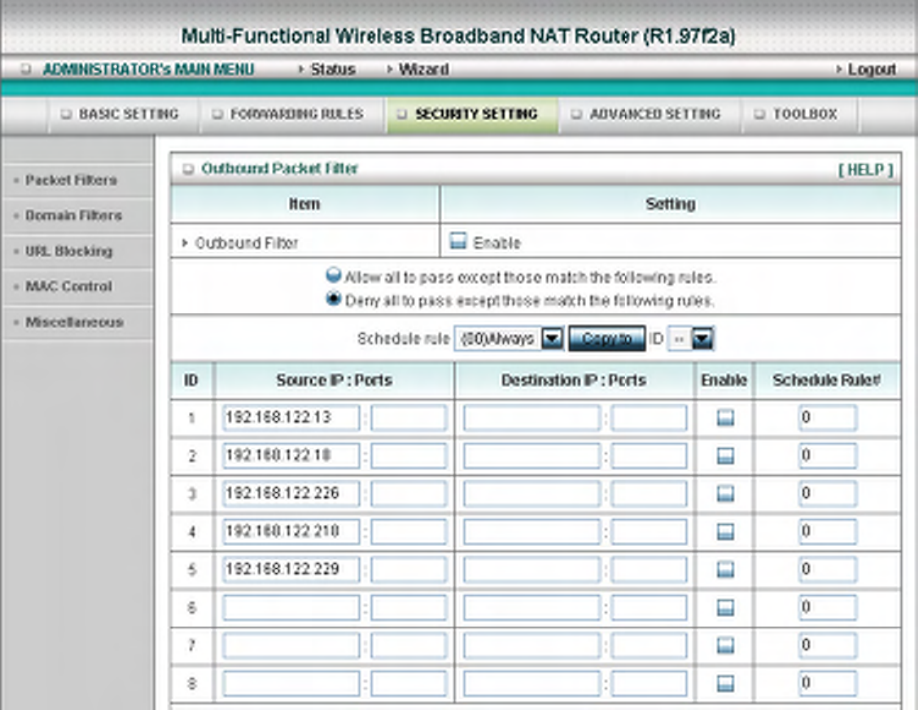Click the 'Outbound Filter' item label
Viewport: 918px width, 710px height.
pos(246,243)
